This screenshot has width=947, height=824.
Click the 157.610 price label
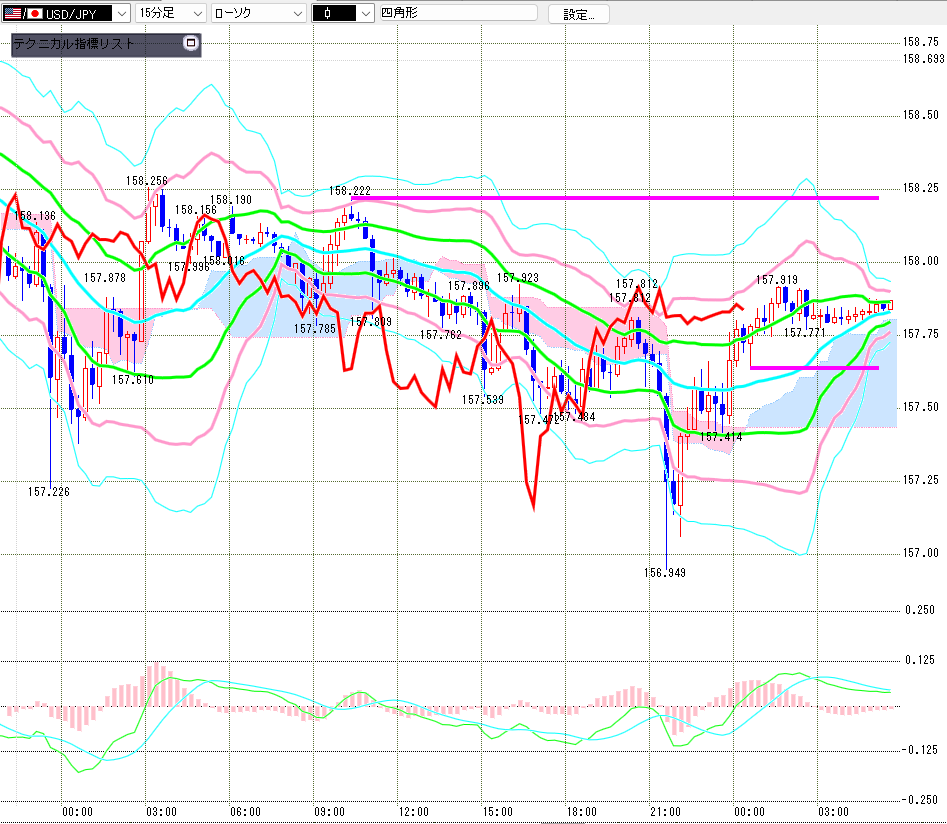133,379
